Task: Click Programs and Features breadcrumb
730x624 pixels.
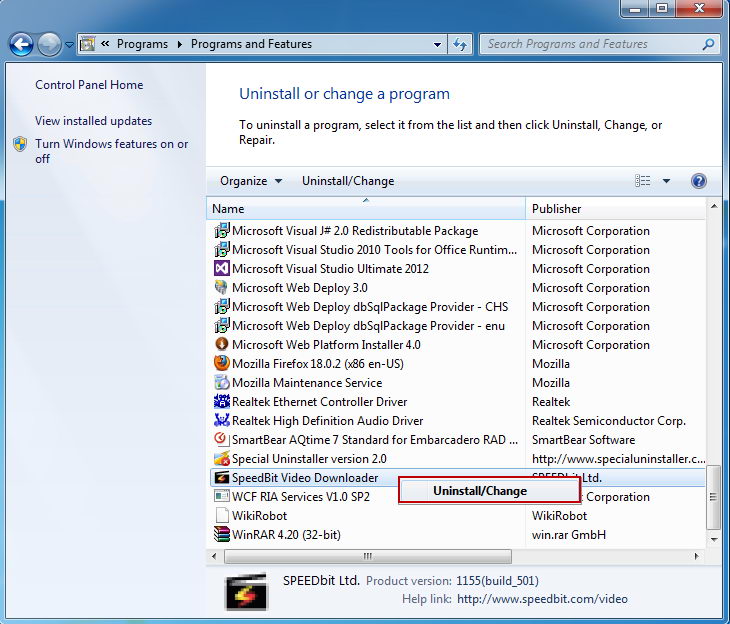Action: click(x=251, y=44)
